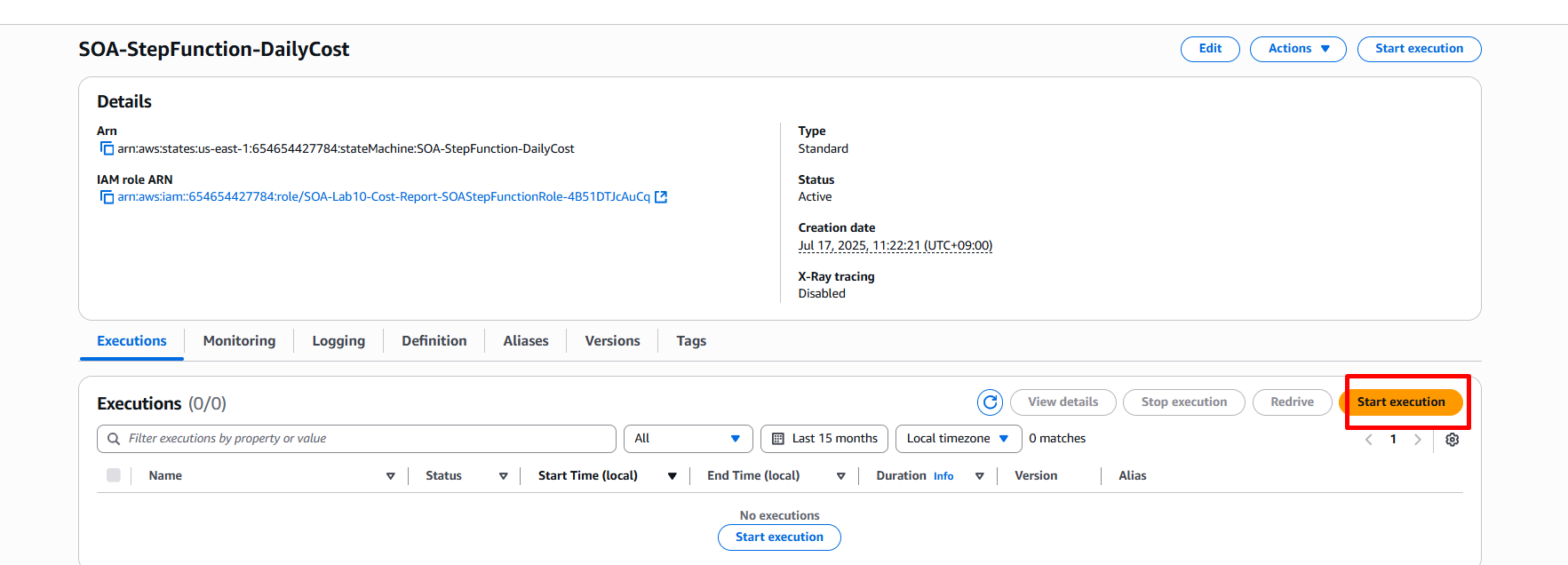Open the Actions dropdown menu
This screenshot has height=565, width=1568.
[1297, 49]
